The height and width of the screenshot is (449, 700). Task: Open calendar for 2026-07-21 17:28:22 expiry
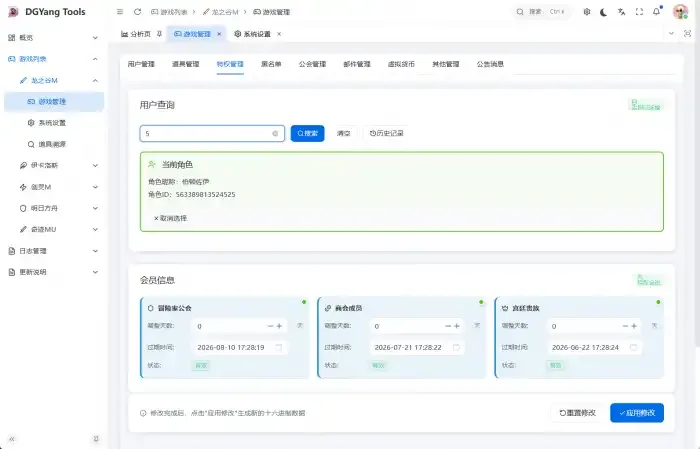[x=456, y=347]
